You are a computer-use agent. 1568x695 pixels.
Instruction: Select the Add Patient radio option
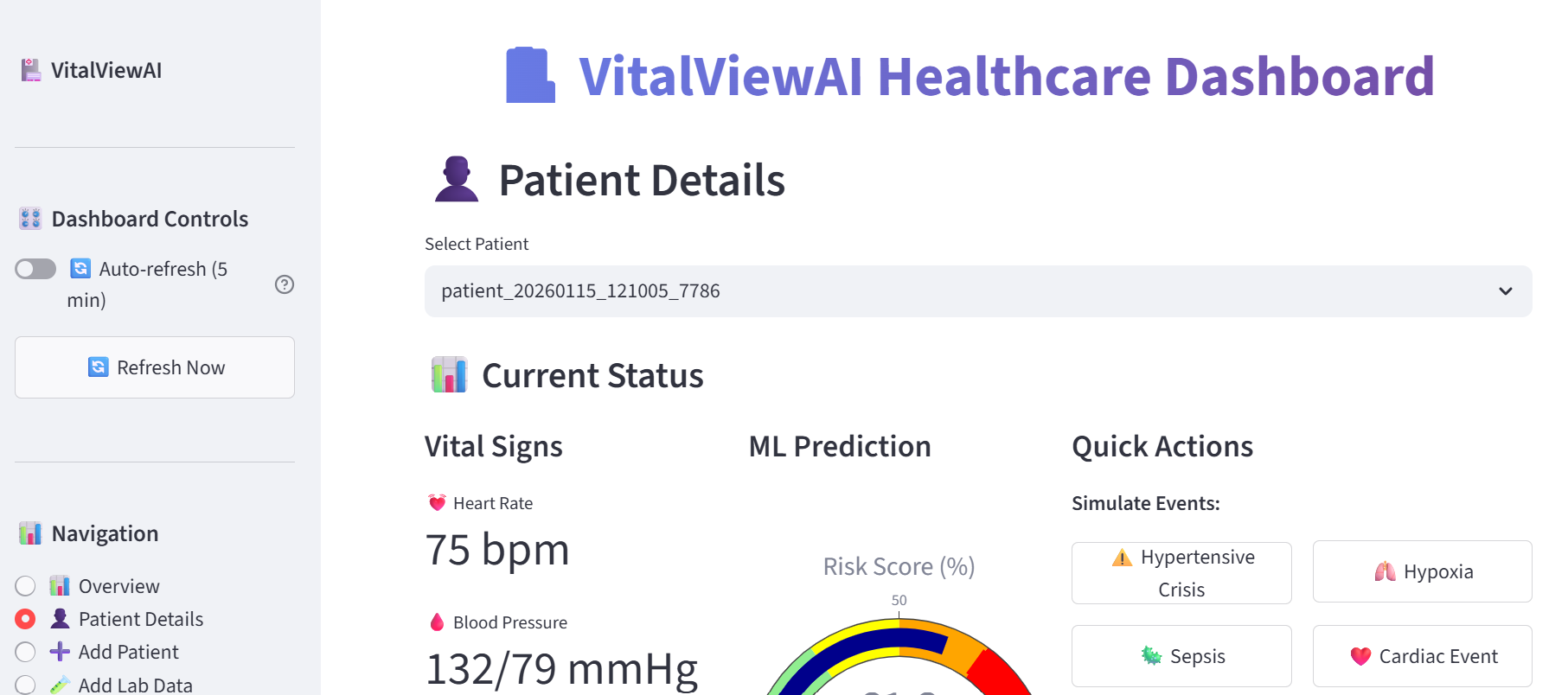[26, 652]
